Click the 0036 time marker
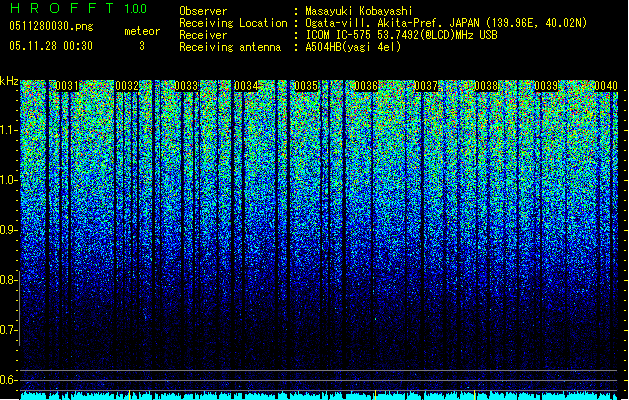The image size is (629, 400). click(366, 86)
